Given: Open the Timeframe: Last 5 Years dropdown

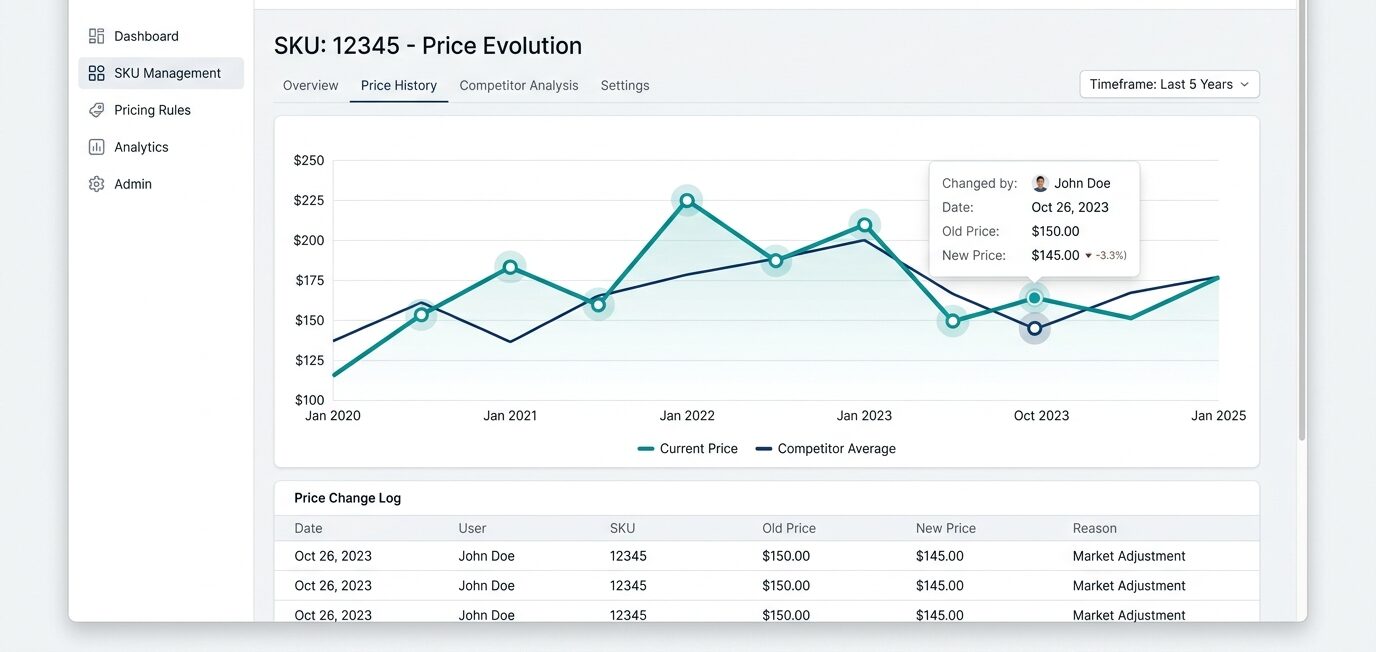Looking at the screenshot, I should [1169, 85].
